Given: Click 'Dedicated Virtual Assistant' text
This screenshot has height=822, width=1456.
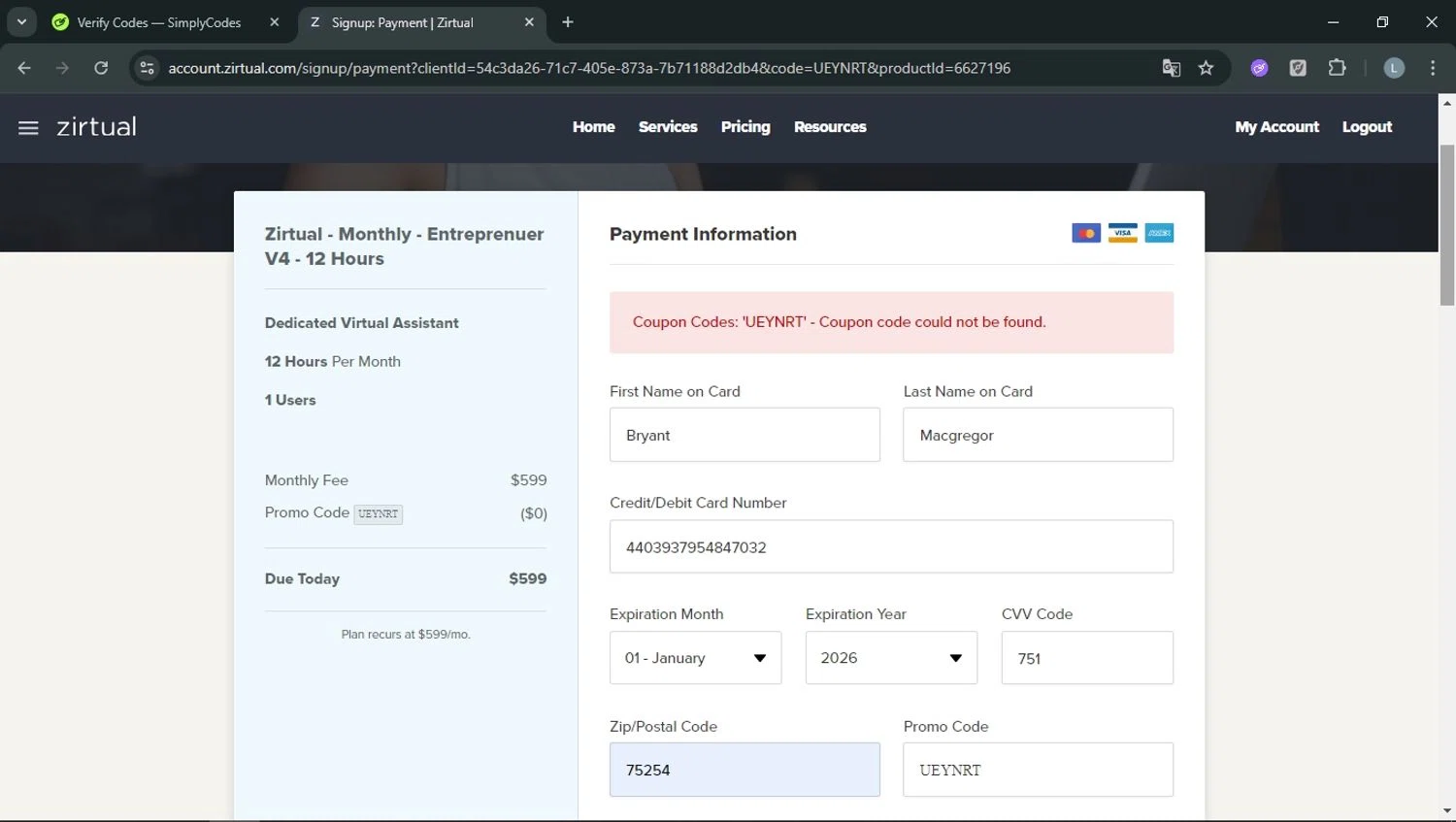Looking at the screenshot, I should click(361, 323).
